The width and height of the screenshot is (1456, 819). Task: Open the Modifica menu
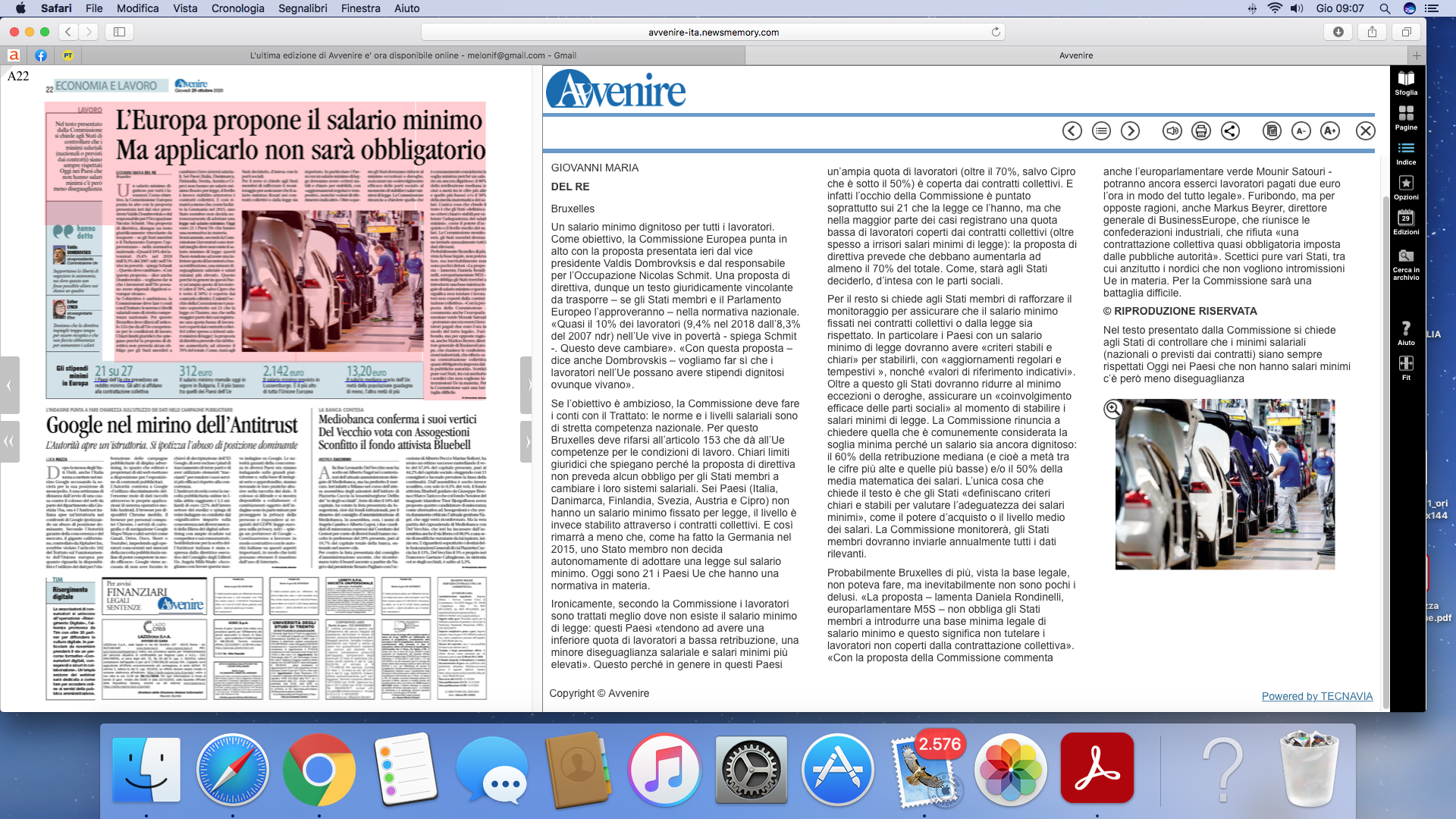137,8
